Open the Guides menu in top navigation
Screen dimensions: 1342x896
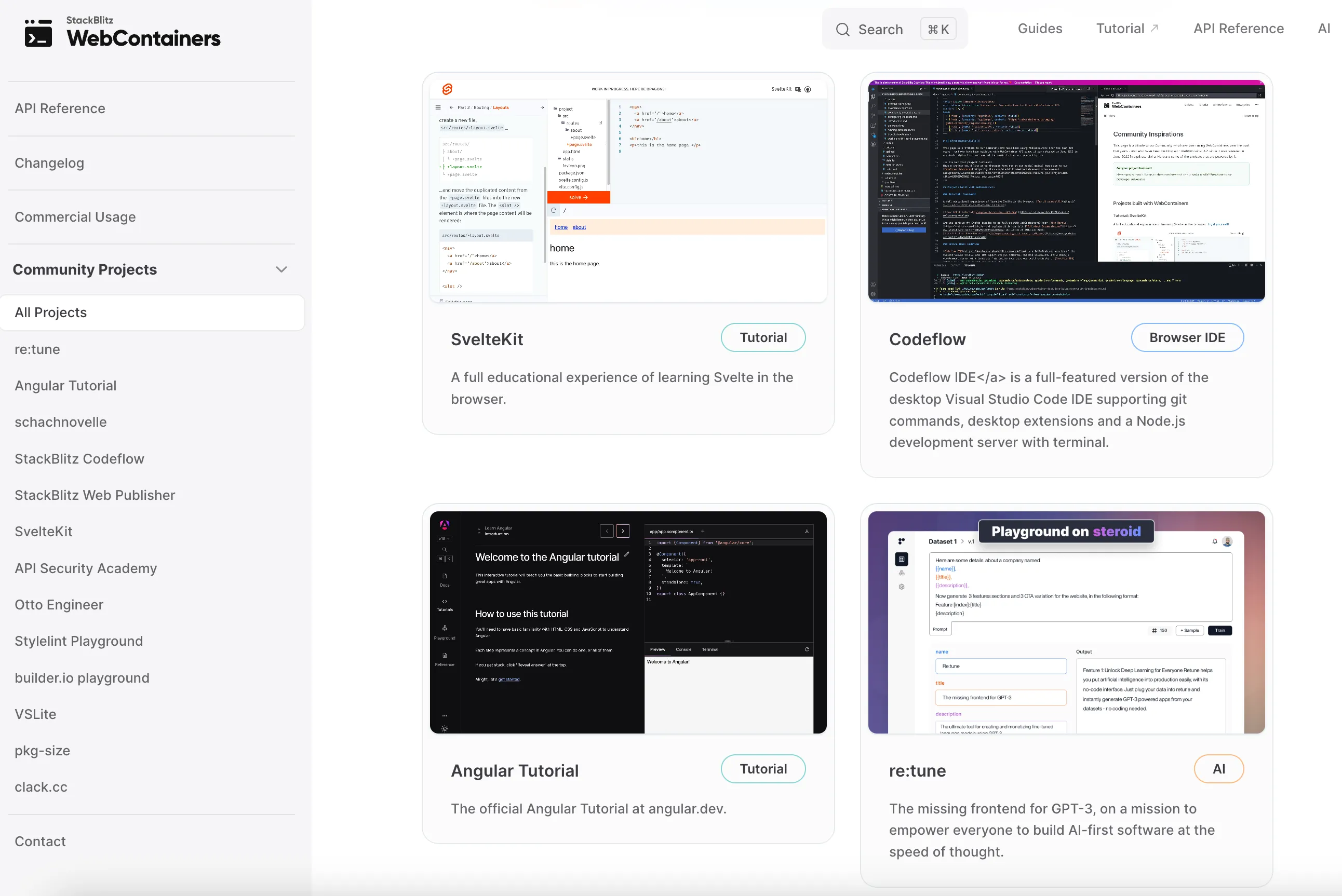[x=1040, y=29]
